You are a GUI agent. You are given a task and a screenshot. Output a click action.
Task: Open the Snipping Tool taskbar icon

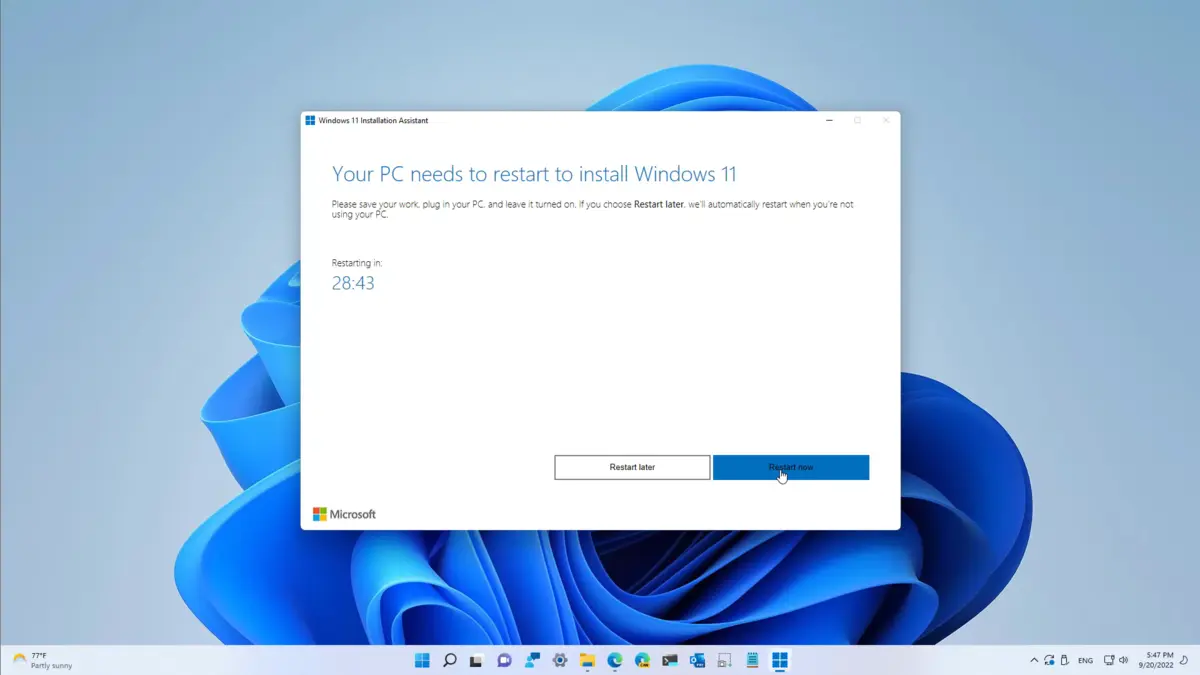[725, 660]
